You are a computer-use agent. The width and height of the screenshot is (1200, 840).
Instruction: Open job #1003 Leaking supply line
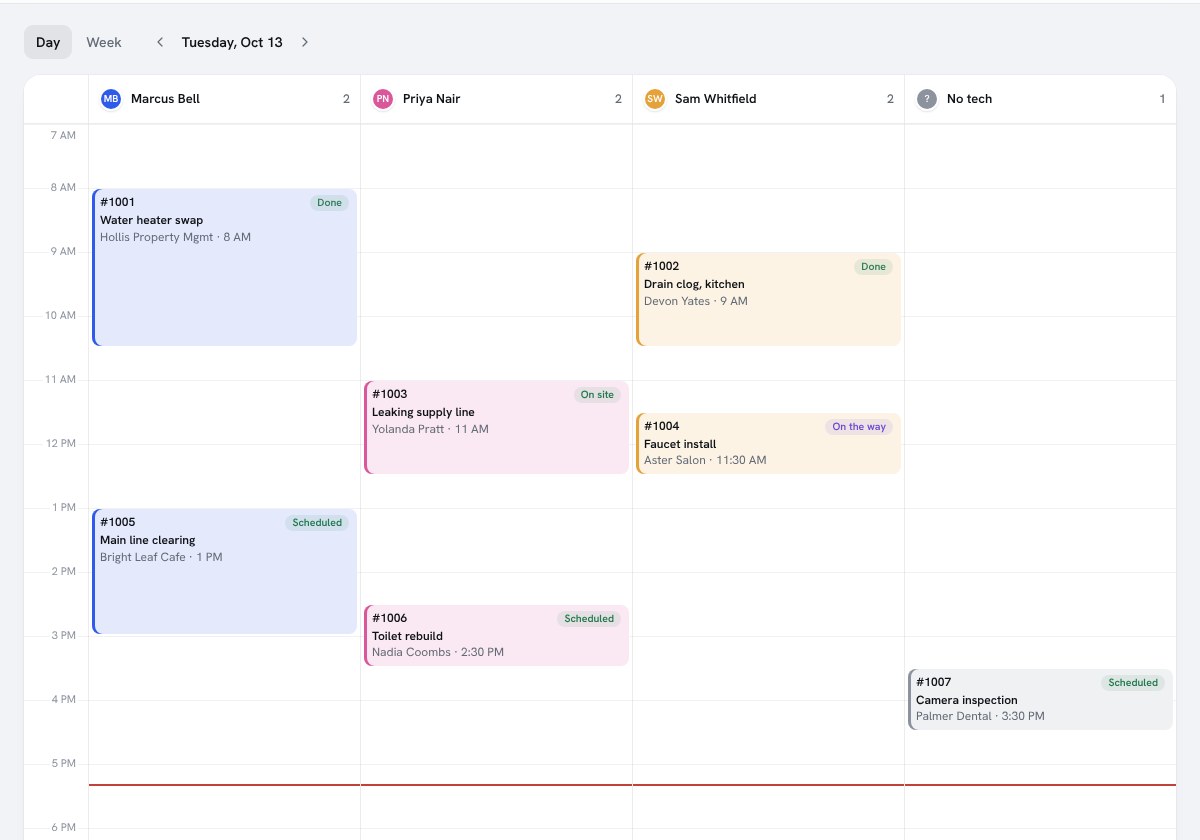coord(497,427)
